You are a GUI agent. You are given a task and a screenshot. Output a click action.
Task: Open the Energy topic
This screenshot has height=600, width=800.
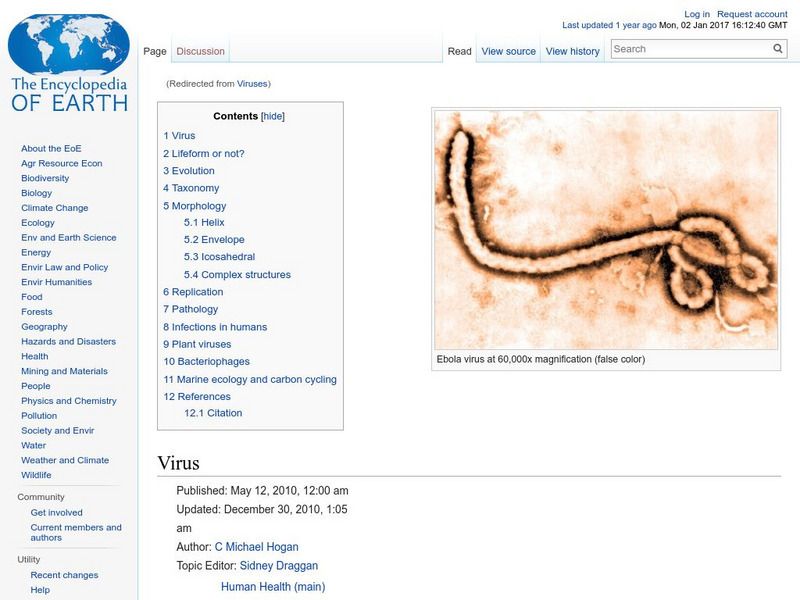pos(36,252)
